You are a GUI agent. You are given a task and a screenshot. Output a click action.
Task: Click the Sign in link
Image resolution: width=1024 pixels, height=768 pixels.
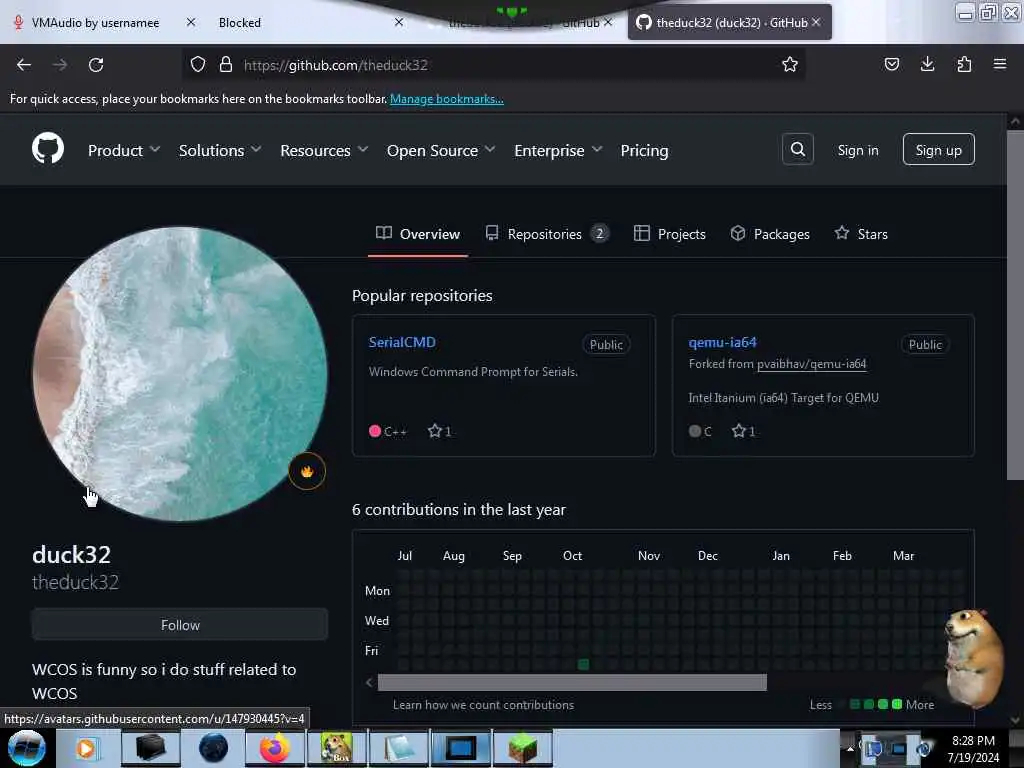pyautogui.click(x=857, y=150)
